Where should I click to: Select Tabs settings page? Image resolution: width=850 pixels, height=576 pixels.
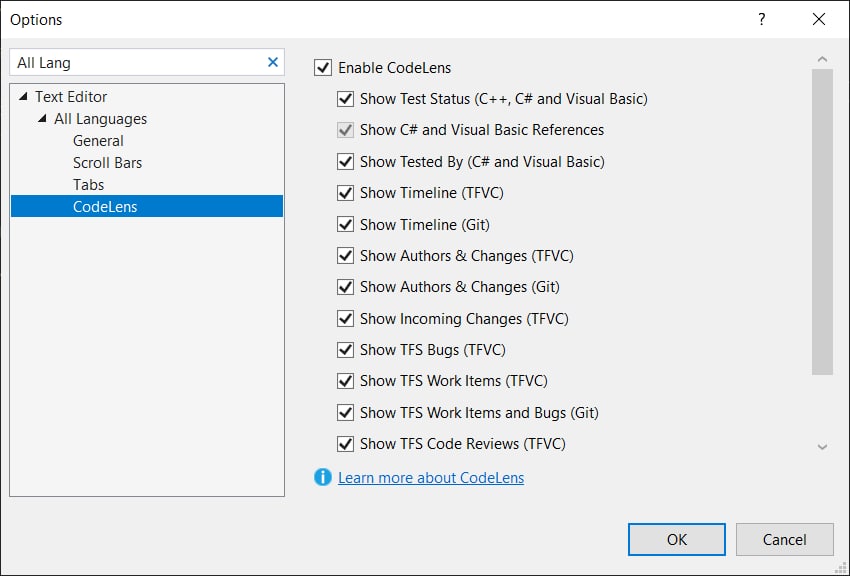(x=88, y=185)
